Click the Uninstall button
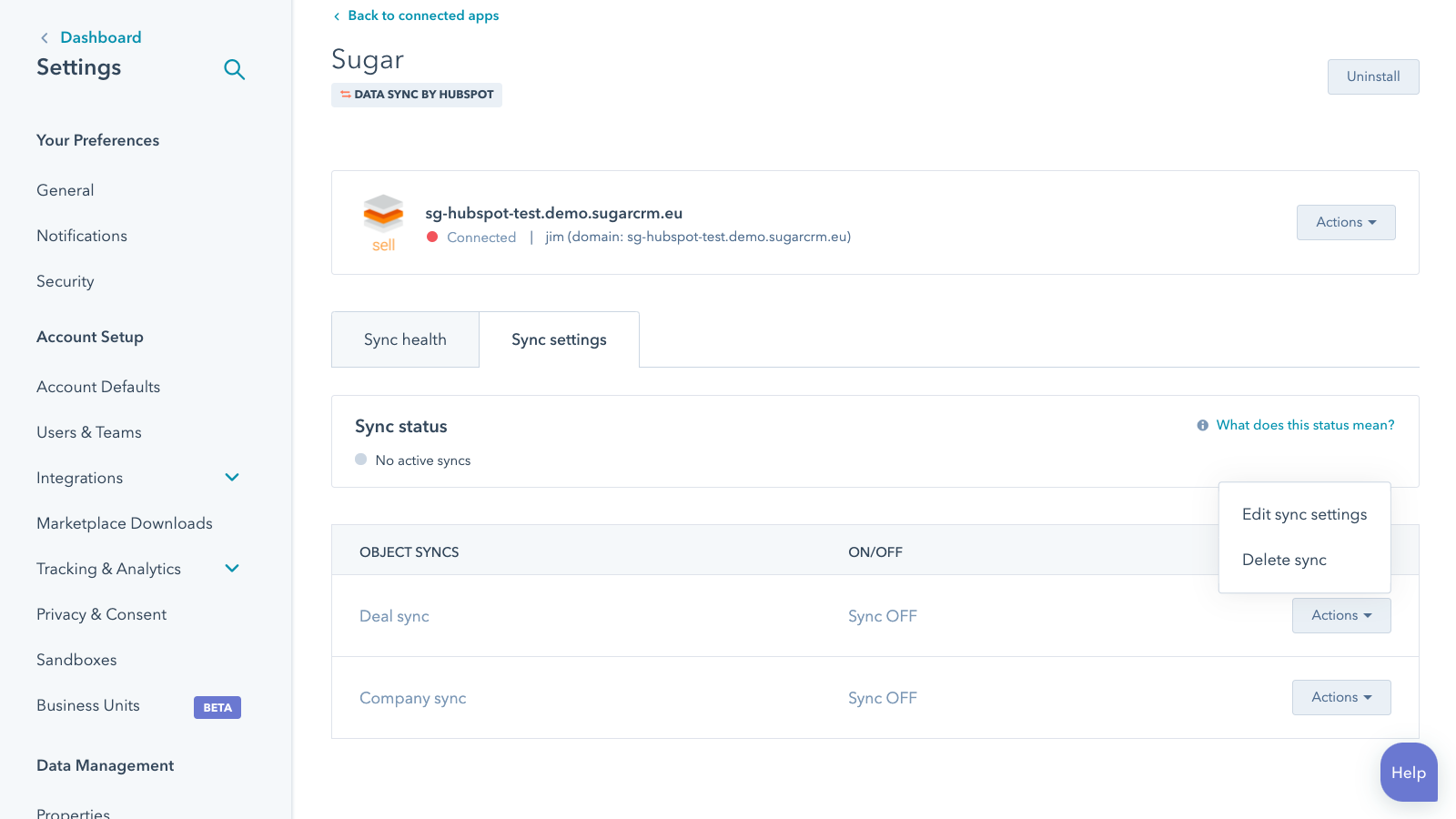The height and width of the screenshot is (819, 1456). tap(1372, 76)
